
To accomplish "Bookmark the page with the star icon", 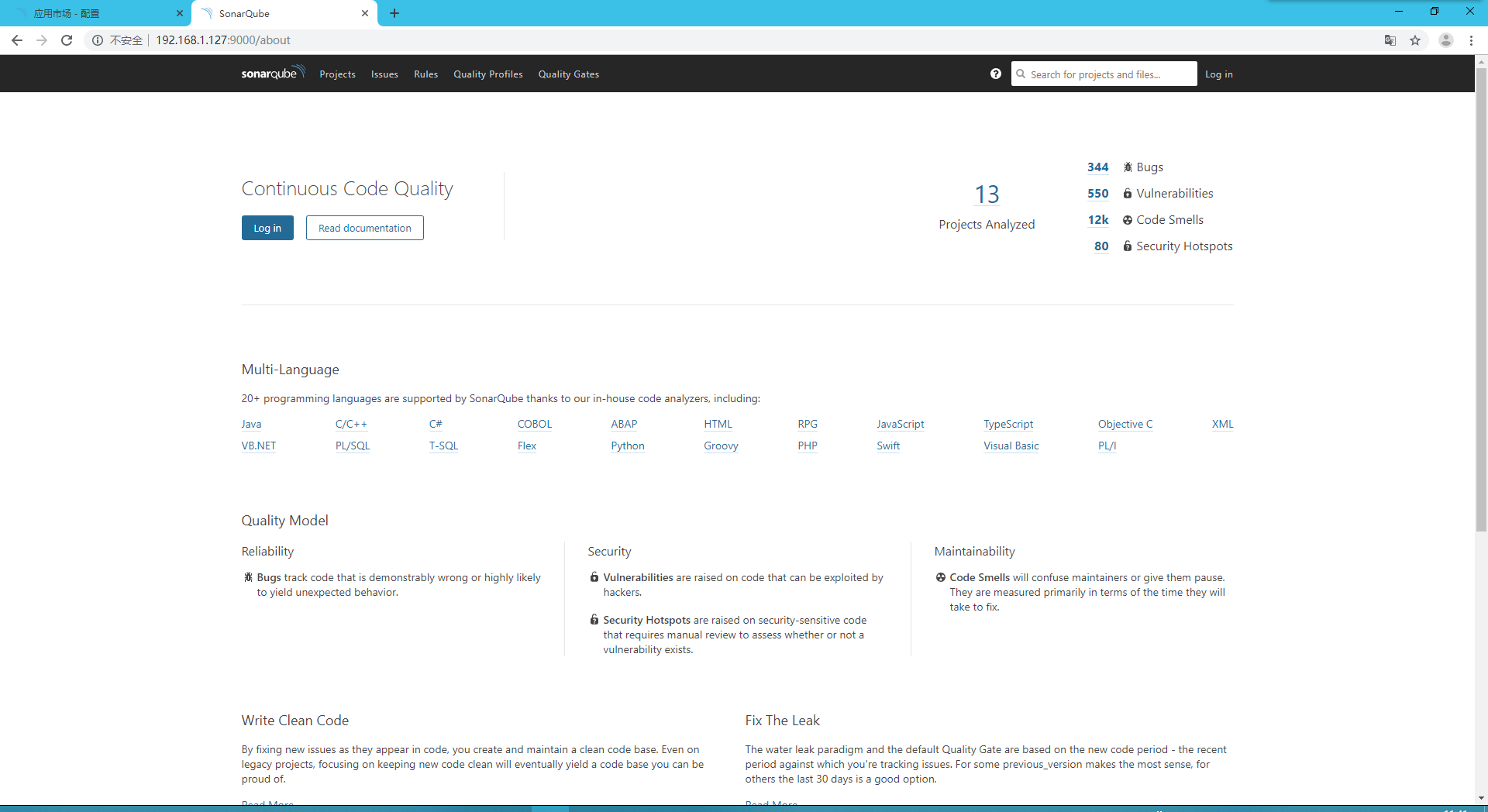I will pos(1416,40).
